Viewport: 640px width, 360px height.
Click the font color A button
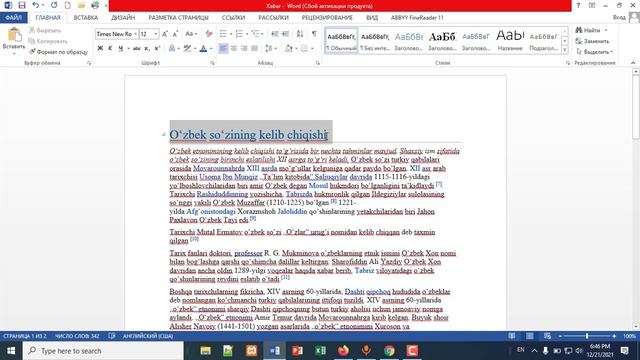click(203, 49)
